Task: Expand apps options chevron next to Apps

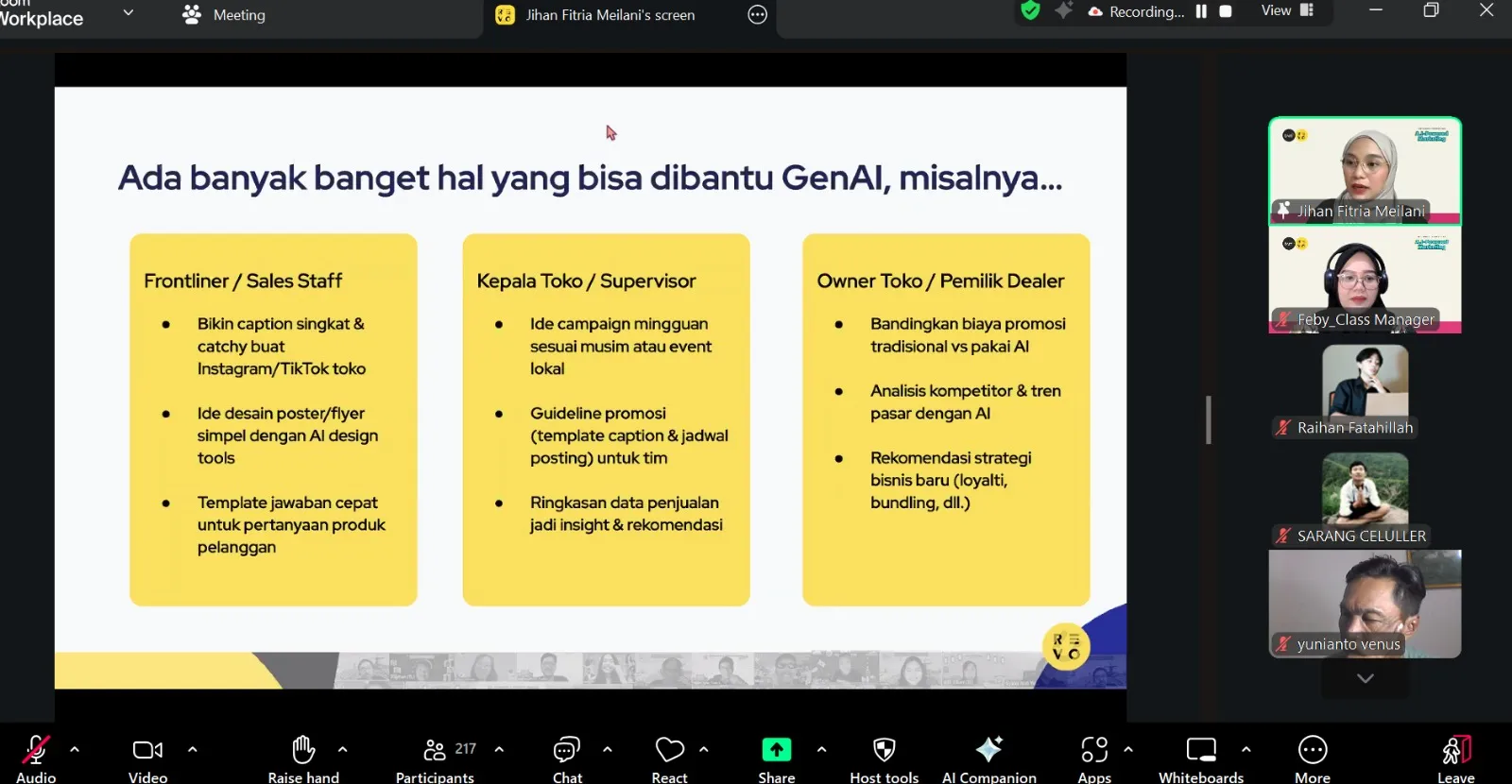Action: tap(1128, 749)
